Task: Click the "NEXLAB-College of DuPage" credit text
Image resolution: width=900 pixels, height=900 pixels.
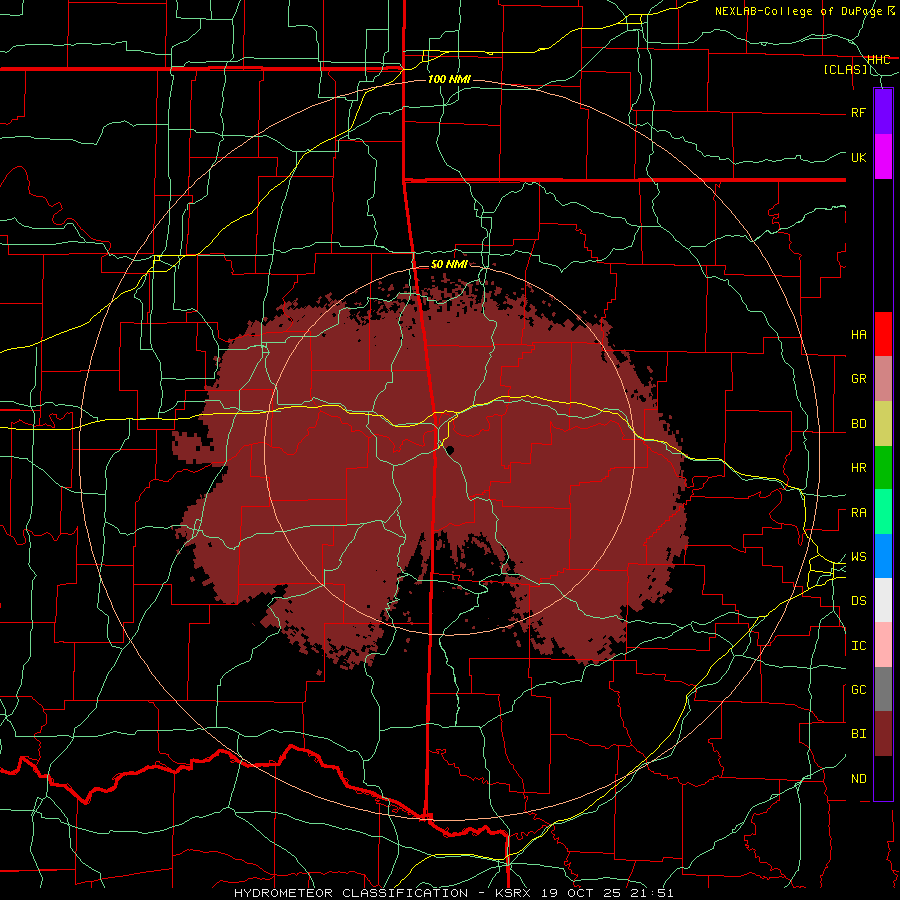Action: coord(800,11)
